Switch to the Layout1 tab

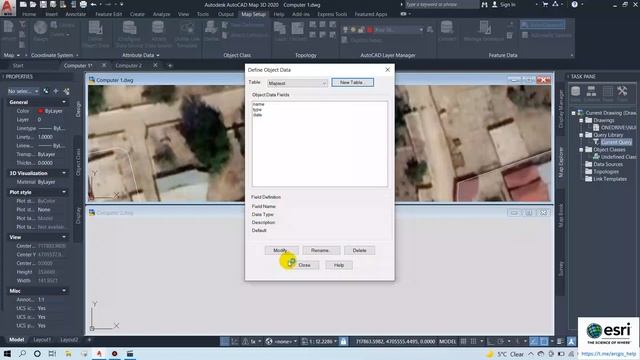click(x=42, y=340)
